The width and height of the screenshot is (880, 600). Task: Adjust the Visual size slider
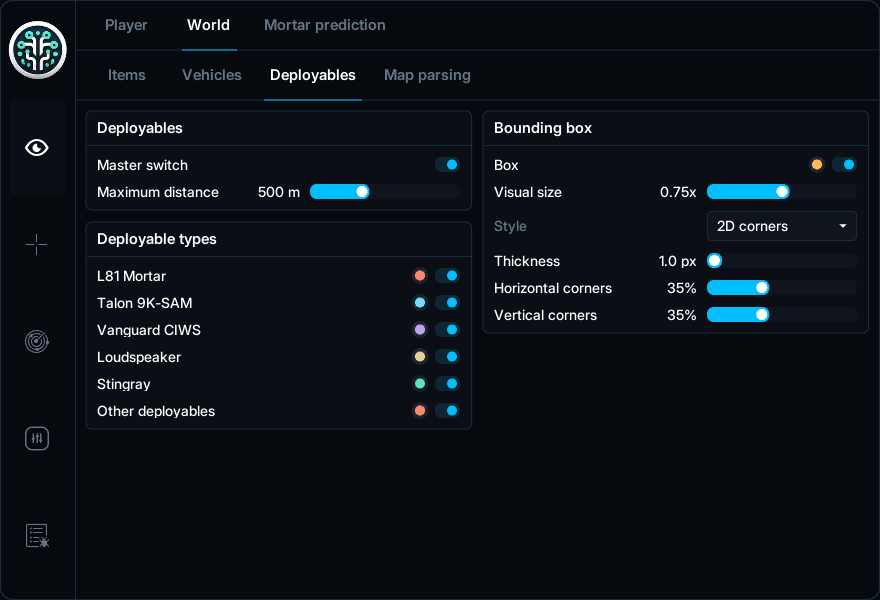coord(782,192)
